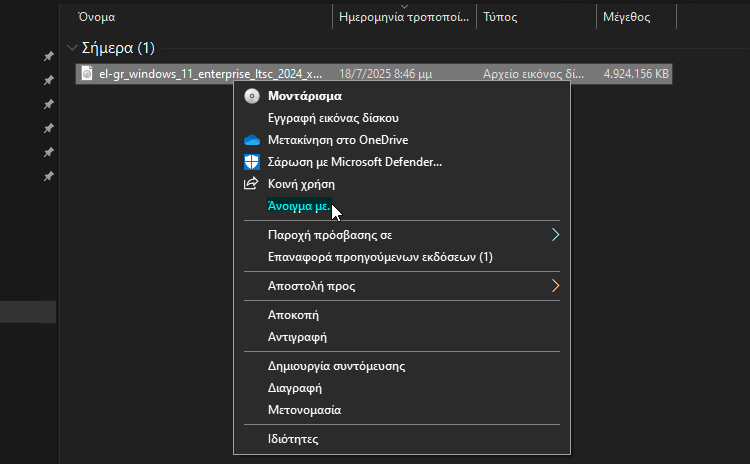Choose Κοινή χρήση menu entry

coord(301,184)
